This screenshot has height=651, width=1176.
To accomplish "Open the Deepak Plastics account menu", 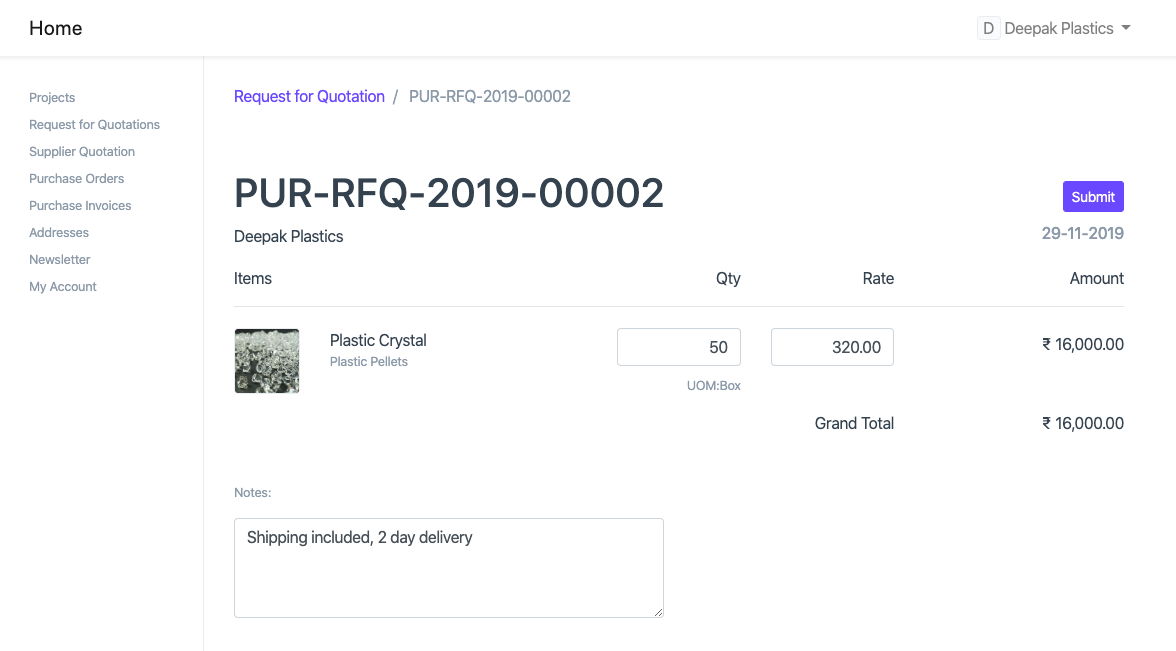I will [x=1054, y=28].
